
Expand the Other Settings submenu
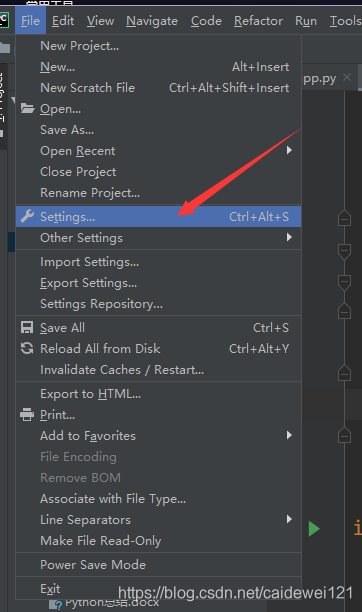coord(159,238)
